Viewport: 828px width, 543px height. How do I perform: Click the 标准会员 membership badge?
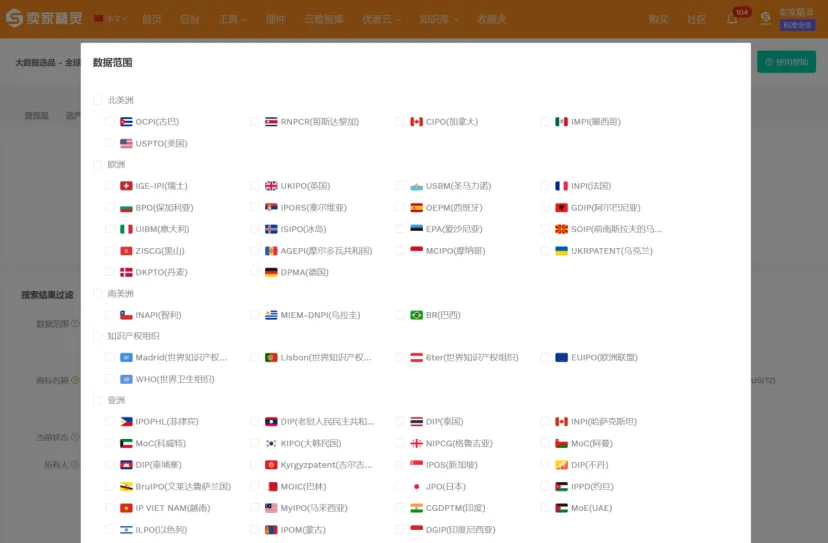797,25
